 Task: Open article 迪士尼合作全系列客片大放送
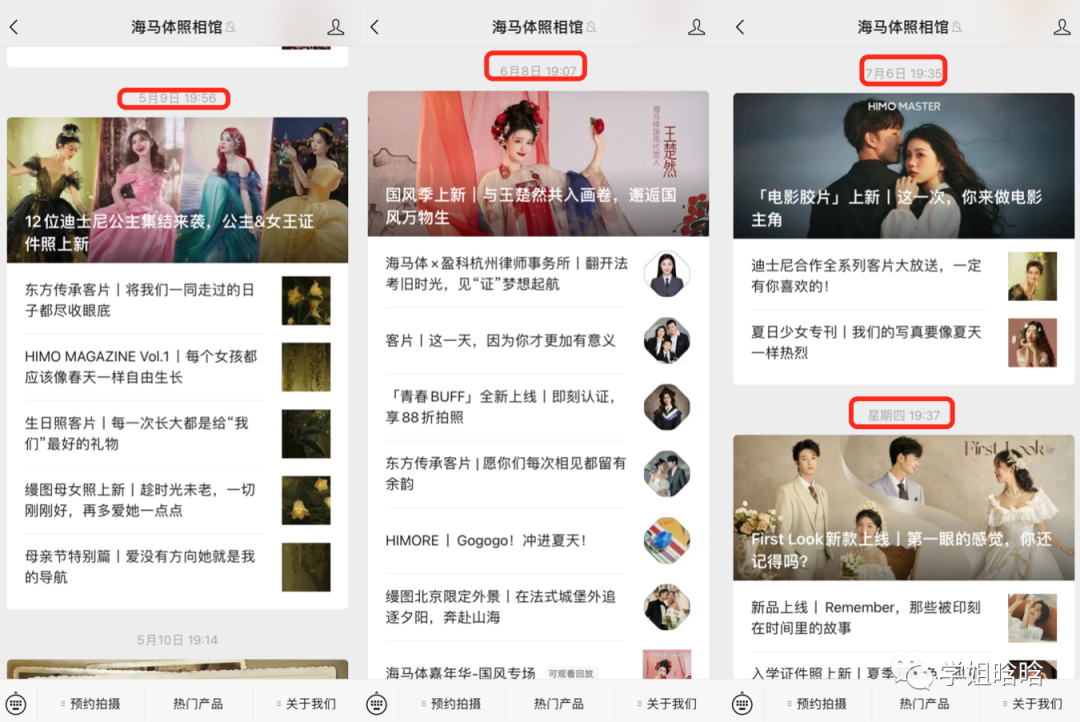[x=904, y=276]
